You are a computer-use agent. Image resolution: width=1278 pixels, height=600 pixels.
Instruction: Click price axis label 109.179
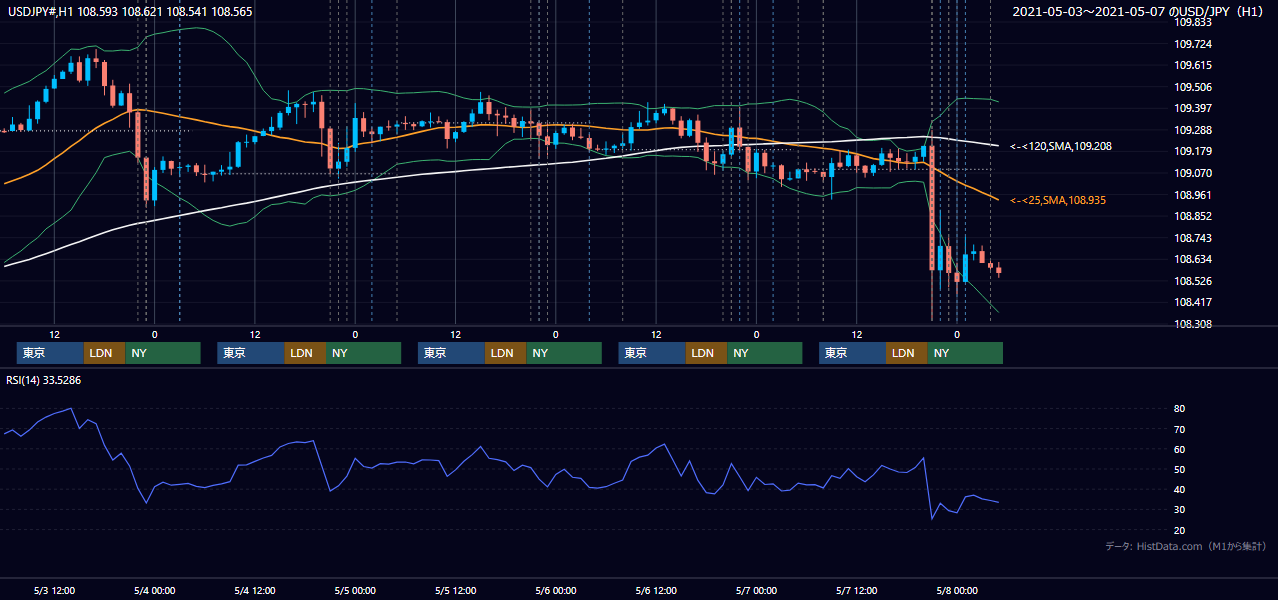point(1192,151)
